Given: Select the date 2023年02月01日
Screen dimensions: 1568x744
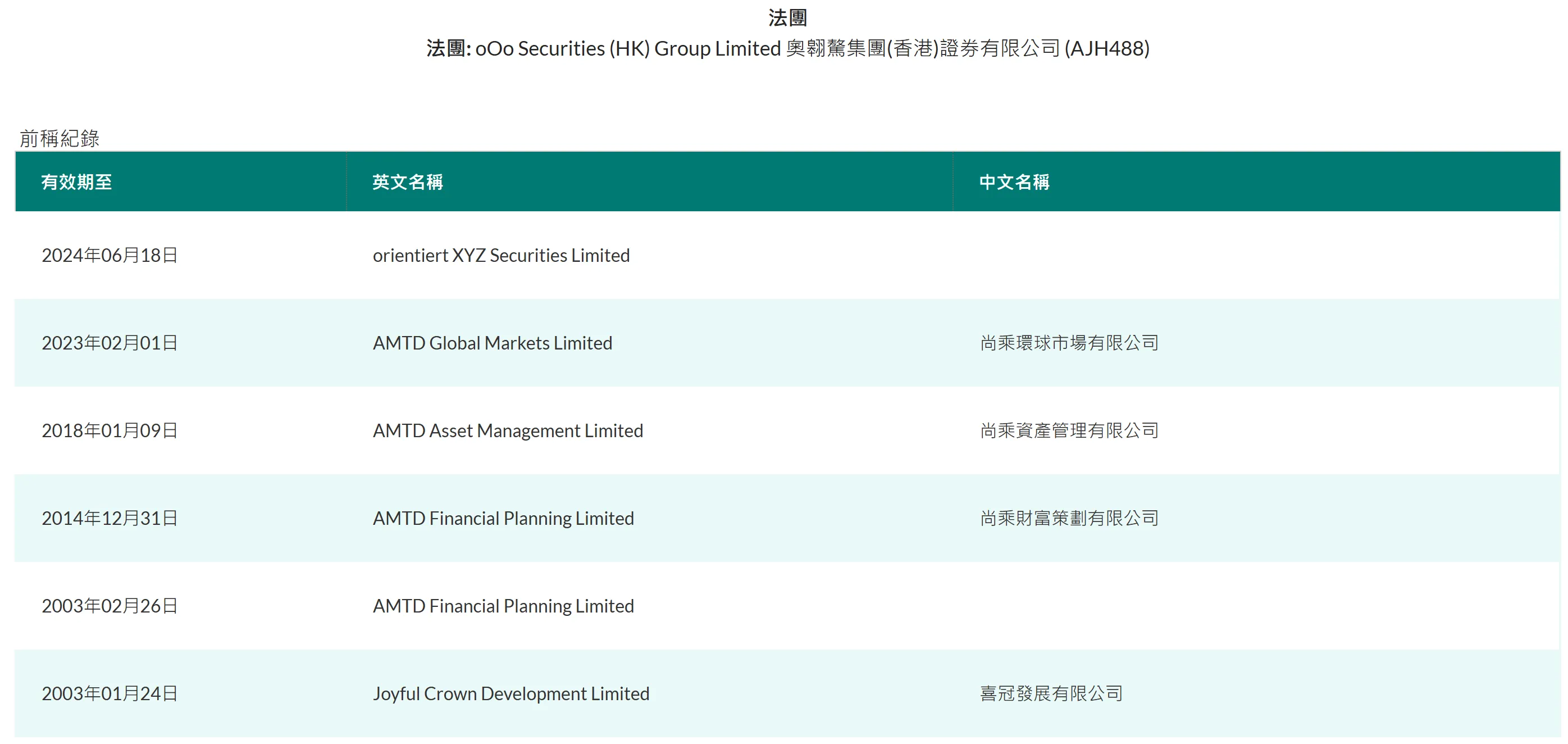Looking at the screenshot, I should click(110, 343).
